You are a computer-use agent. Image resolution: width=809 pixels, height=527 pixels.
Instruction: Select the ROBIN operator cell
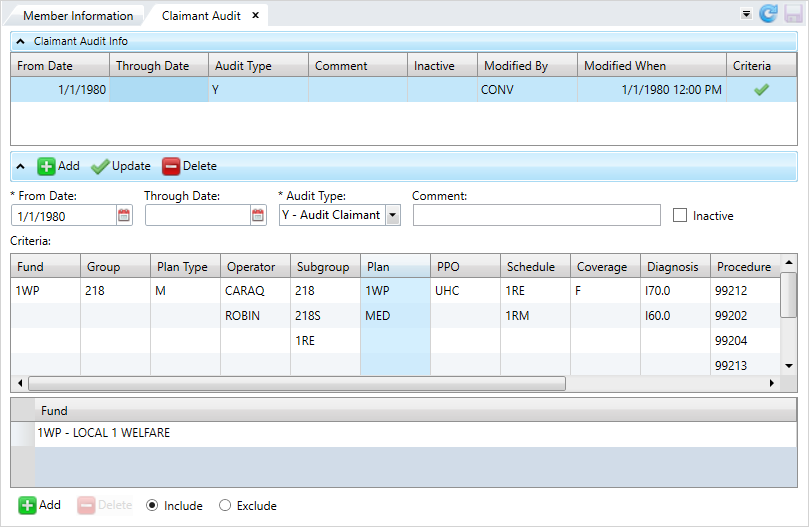255,316
